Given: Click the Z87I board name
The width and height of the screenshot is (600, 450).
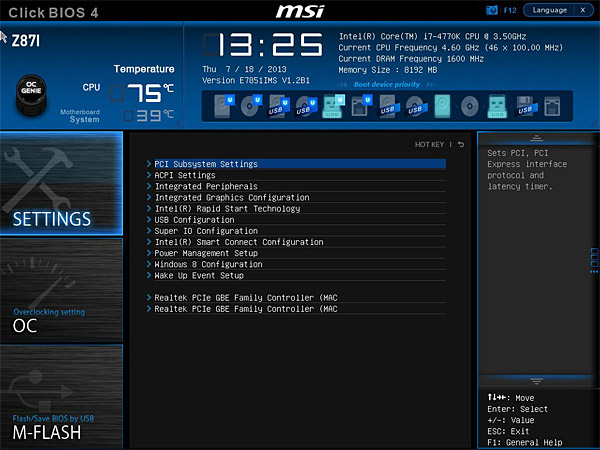Looking at the screenshot, I should [25, 41].
